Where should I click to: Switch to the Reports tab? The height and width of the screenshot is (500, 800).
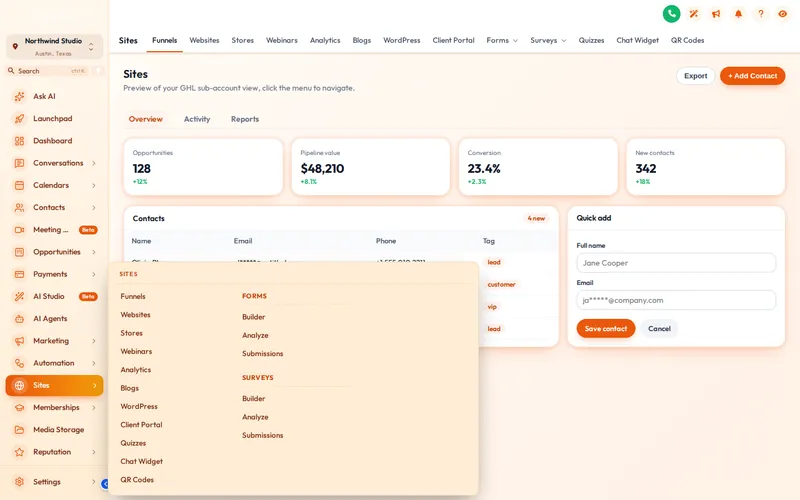pos(245,119)
